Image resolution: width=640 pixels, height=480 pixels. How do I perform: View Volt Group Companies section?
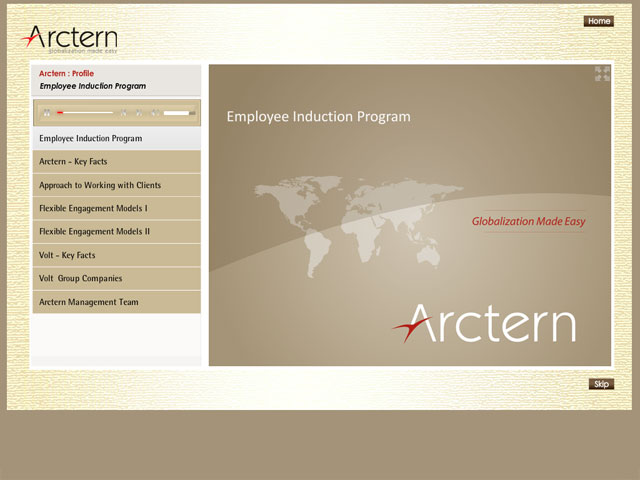click(116, 278)
